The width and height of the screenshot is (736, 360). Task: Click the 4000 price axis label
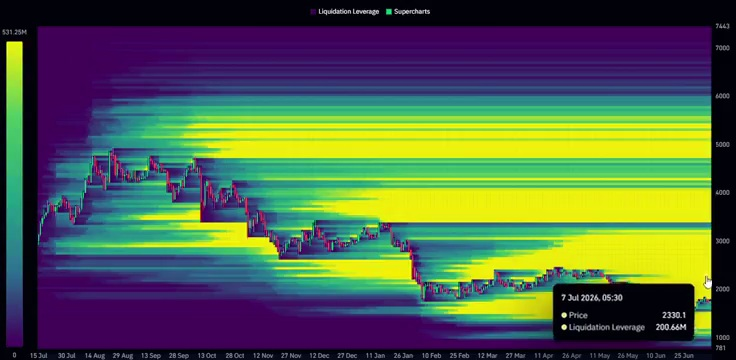[x=722, y=192]
